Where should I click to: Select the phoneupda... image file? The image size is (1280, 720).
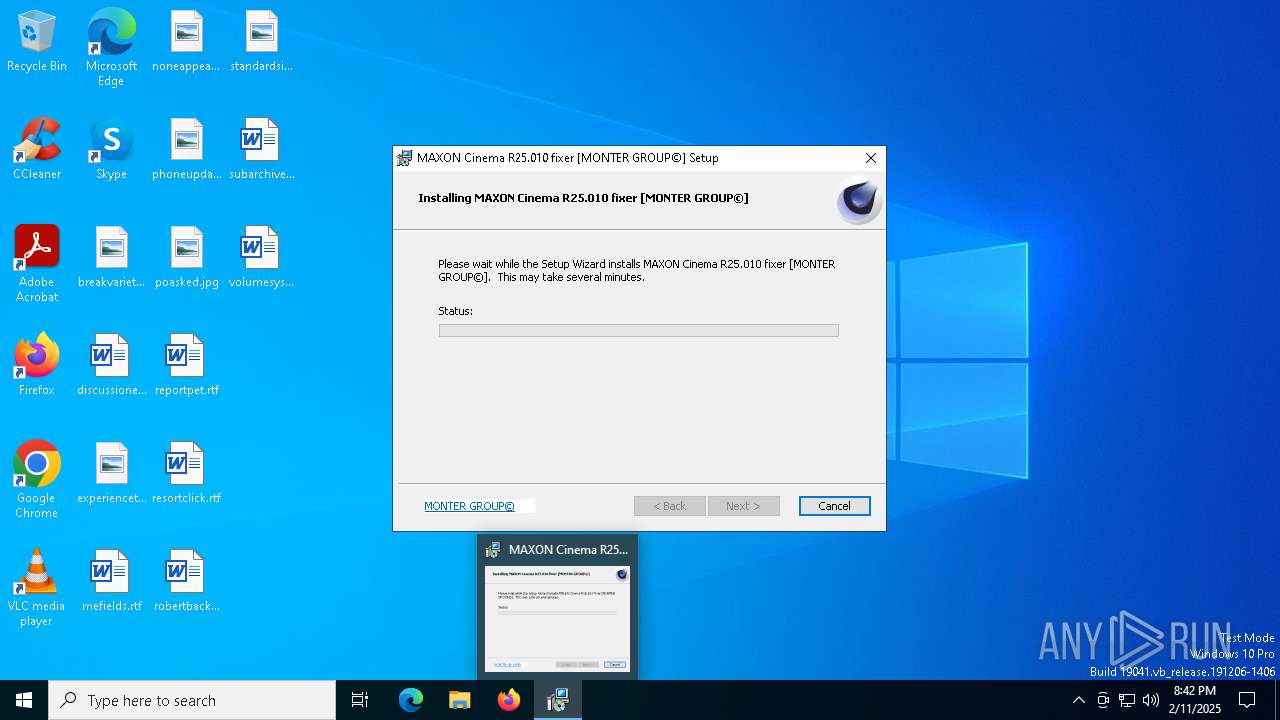(x=186, y=150)
